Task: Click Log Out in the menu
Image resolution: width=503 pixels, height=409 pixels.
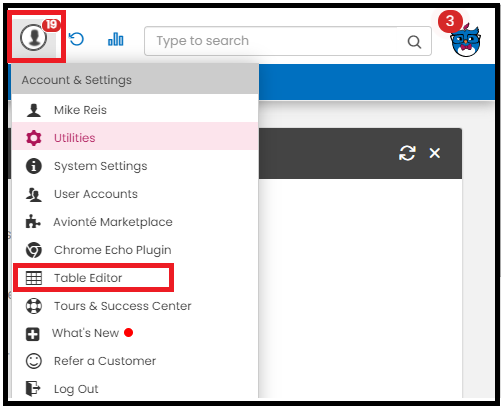Action: coord(135,389)
